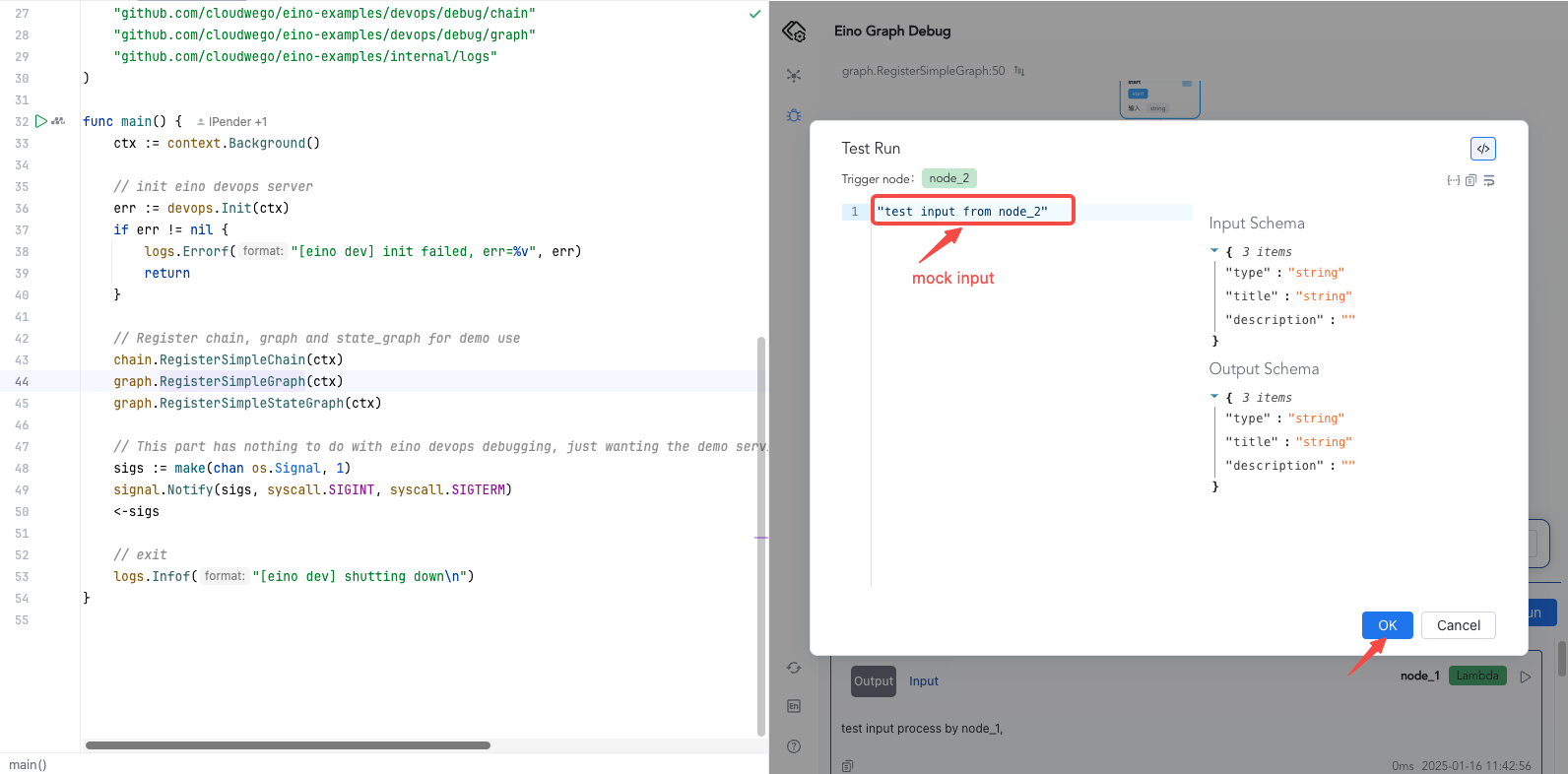Viewport: 1568px width, 774px height.
Task: Click the JSON format braces icon
Action: pos(1453,180)
